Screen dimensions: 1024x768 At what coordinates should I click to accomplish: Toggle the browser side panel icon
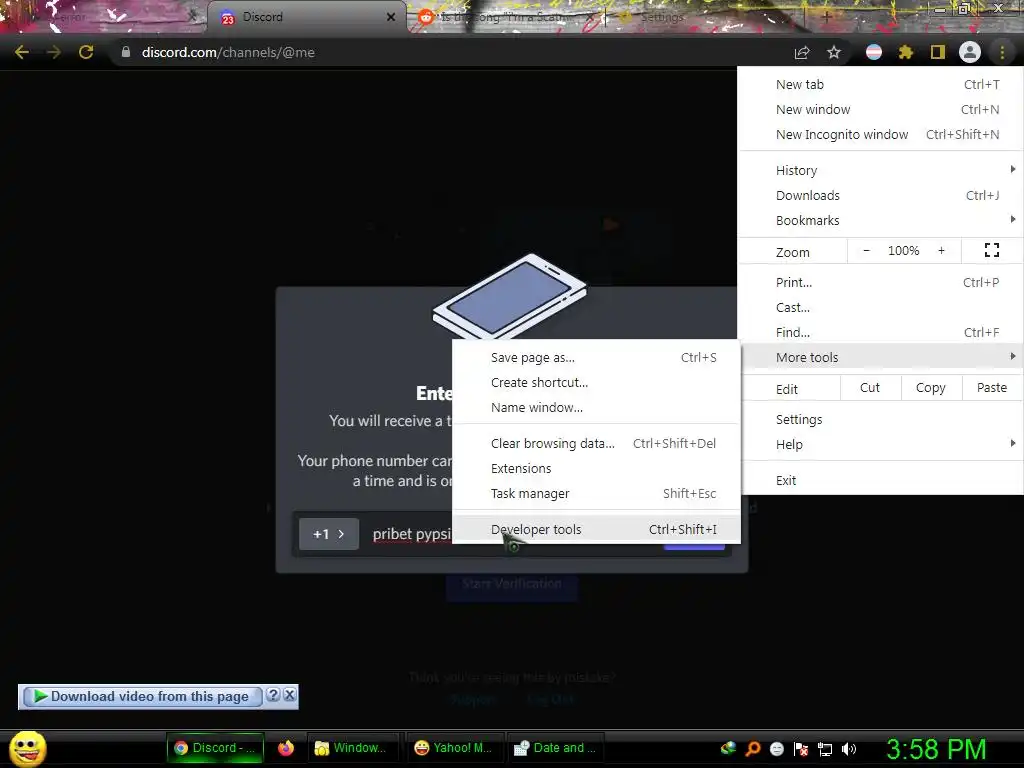click(938, 52)
